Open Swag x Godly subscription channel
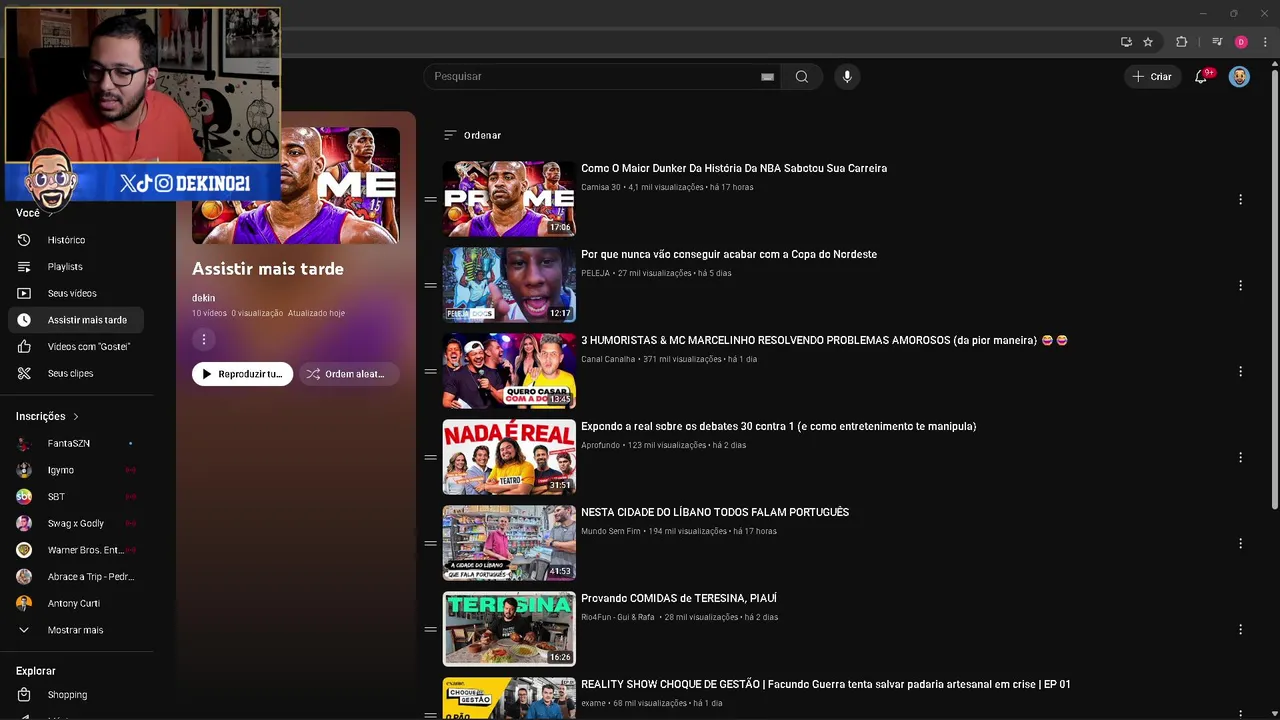Image resolution: width=1280 pixels, height=720 pixels. tap(76, 523)
